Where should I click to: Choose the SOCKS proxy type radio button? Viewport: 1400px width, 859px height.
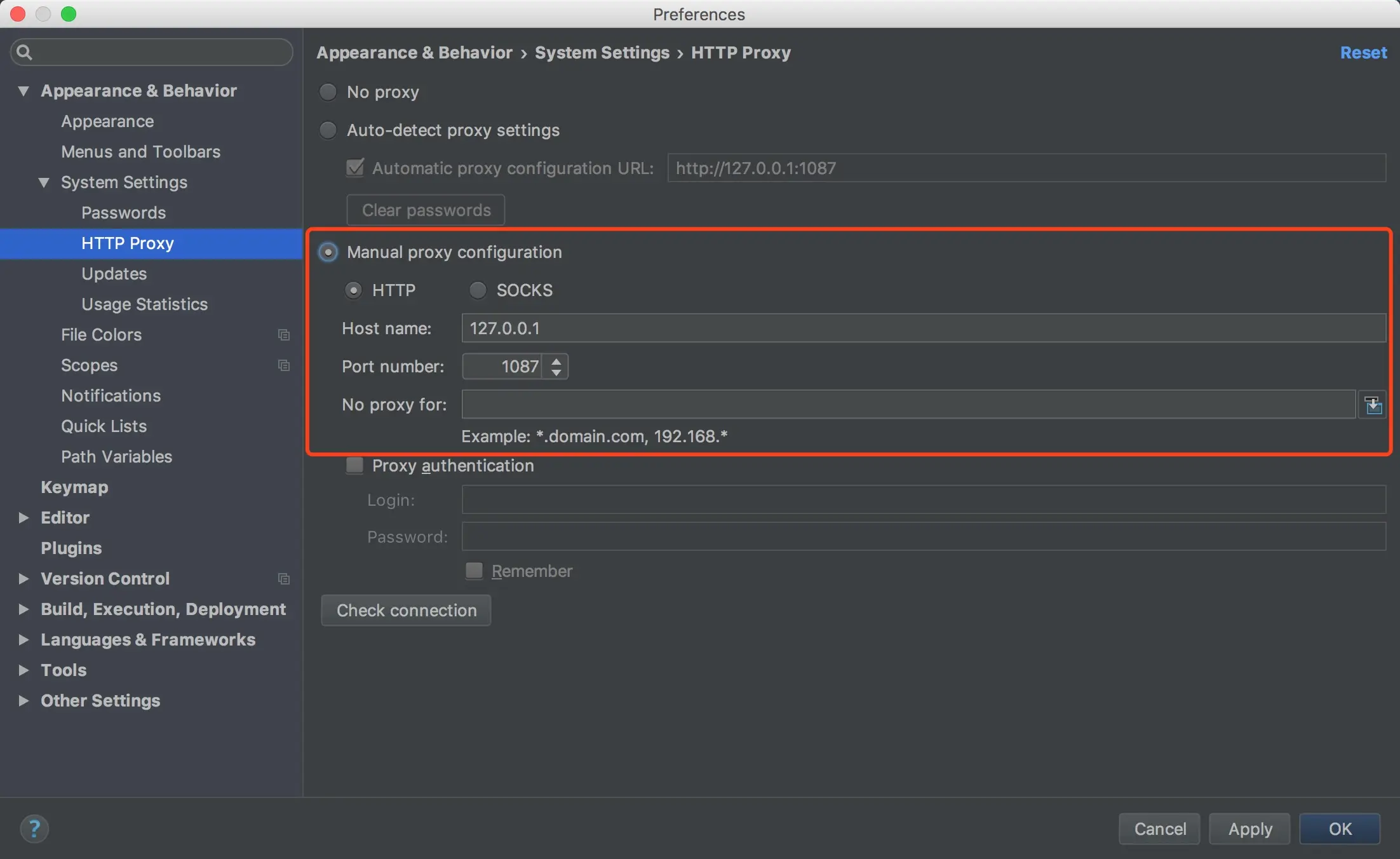coord(478,290)
